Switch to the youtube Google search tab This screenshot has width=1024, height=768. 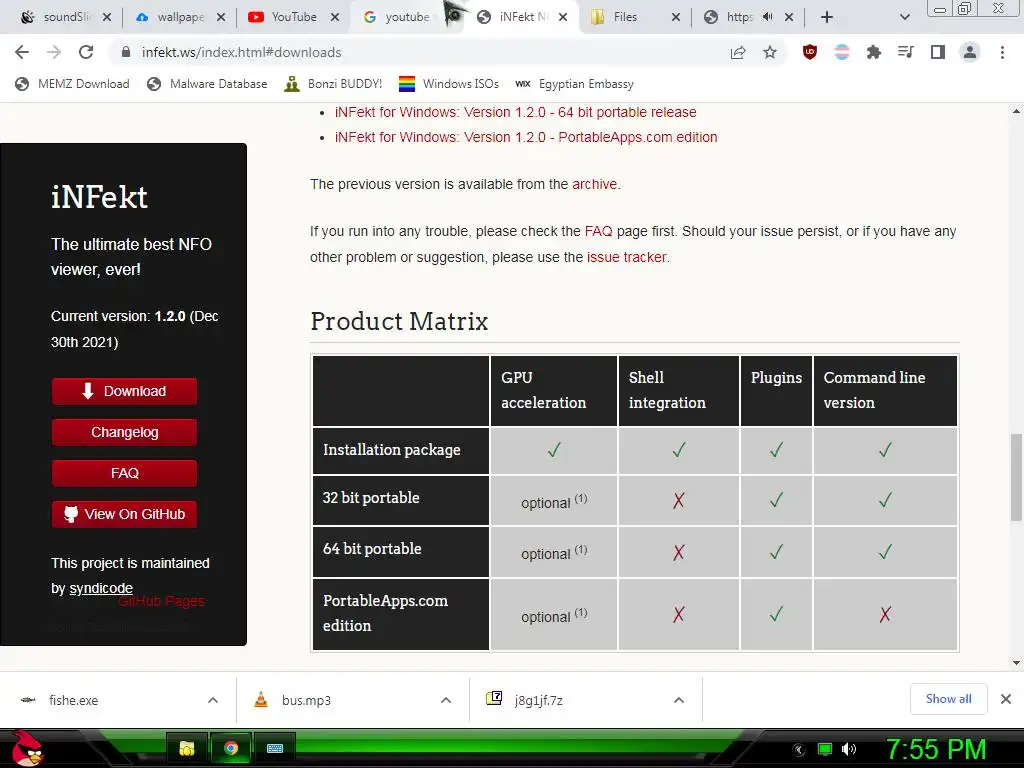(398, 17)
